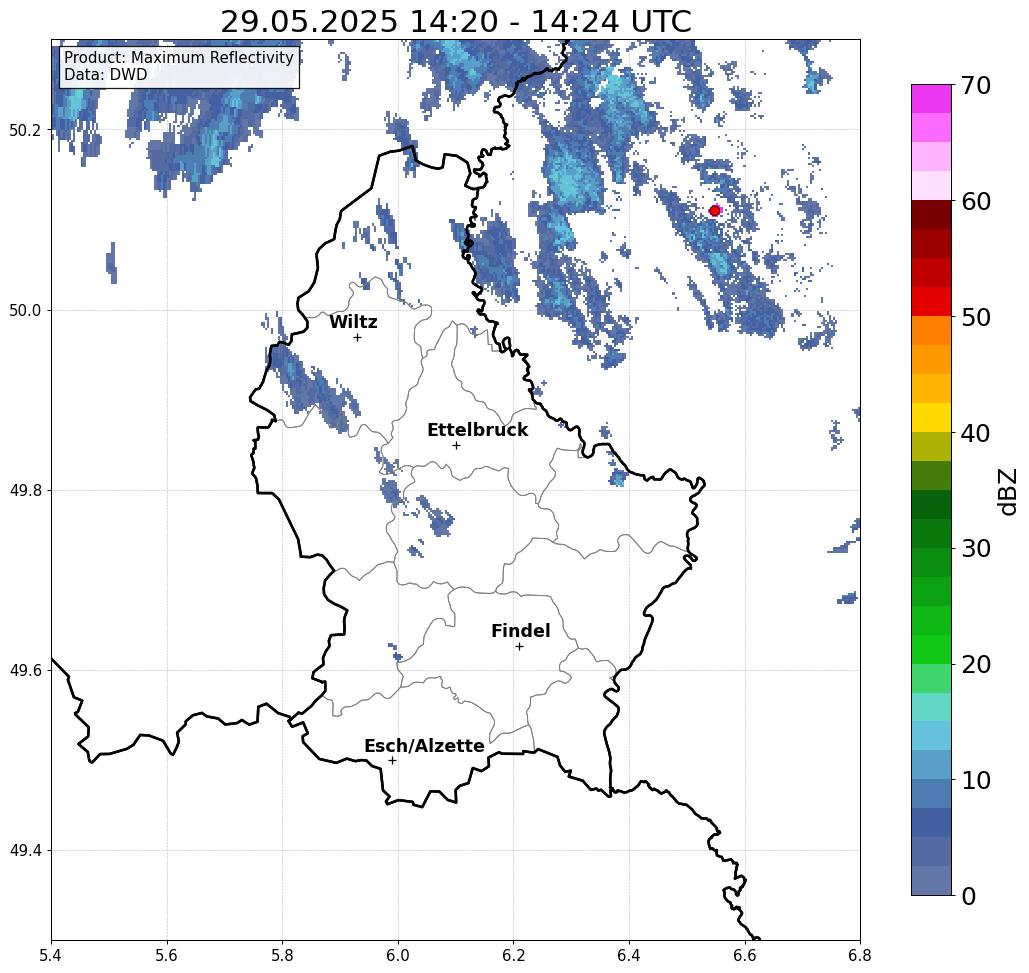
Task: Click the 'Data: DWD' legend text
Action: click(105, 75)
